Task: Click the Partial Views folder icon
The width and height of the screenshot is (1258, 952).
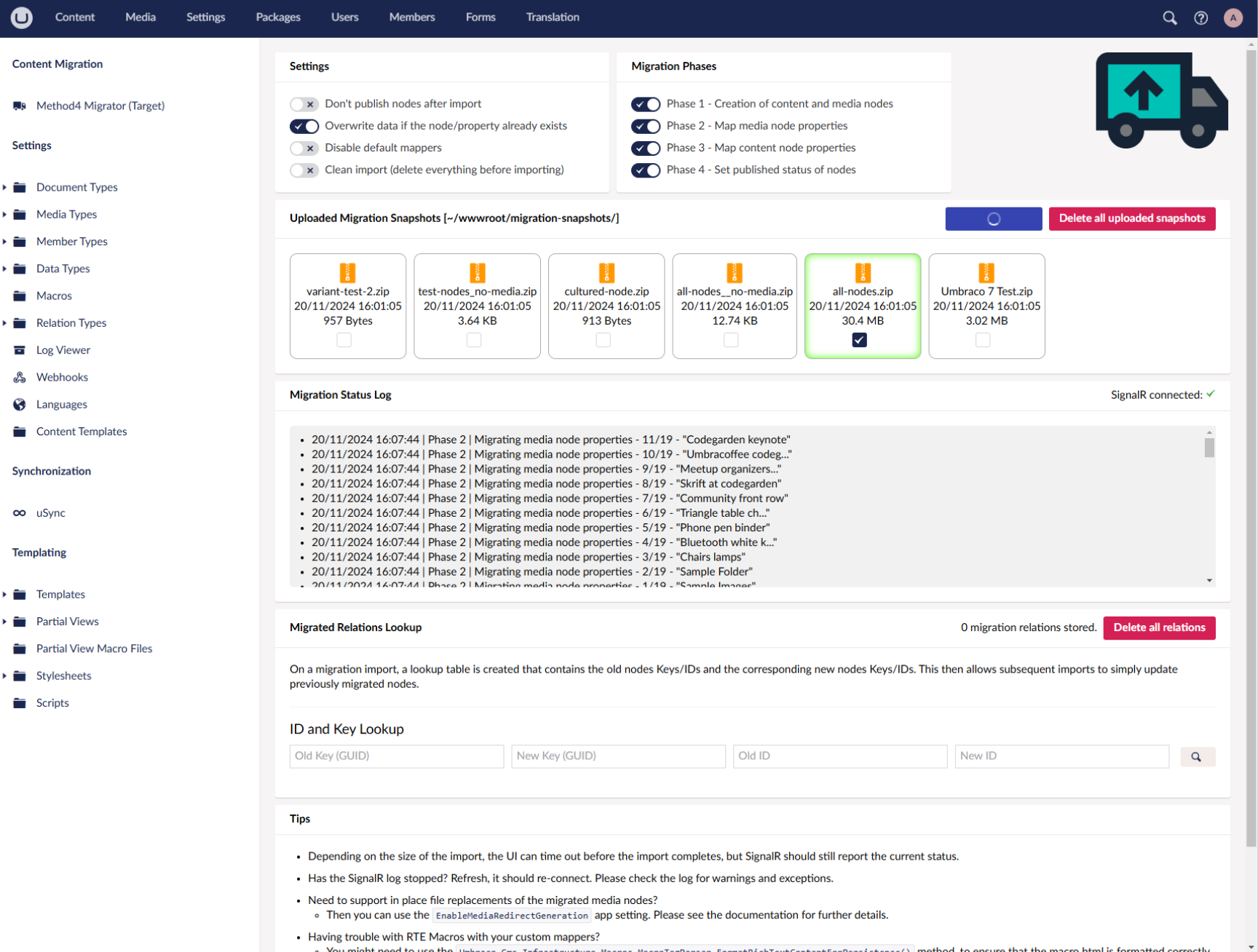Action: tap(20, 622)
